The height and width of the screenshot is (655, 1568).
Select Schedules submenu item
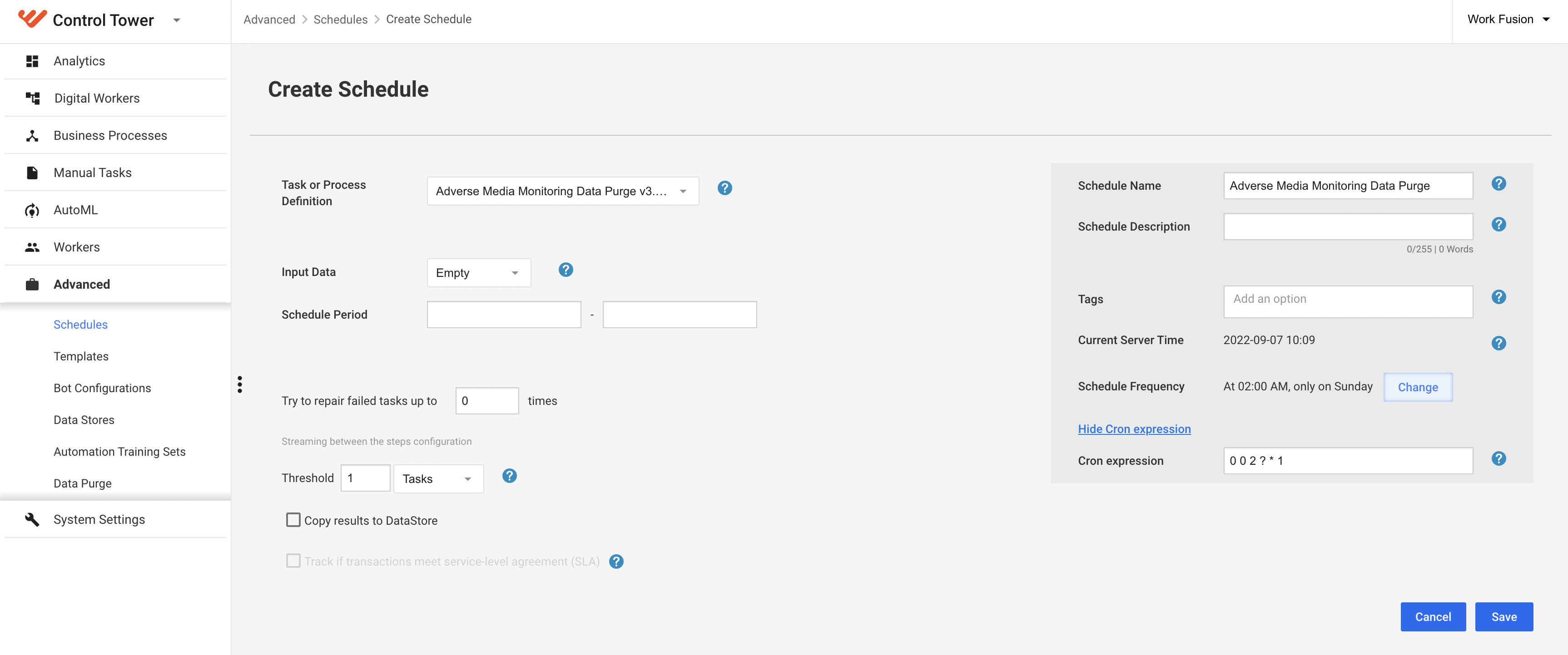[80, 325]
